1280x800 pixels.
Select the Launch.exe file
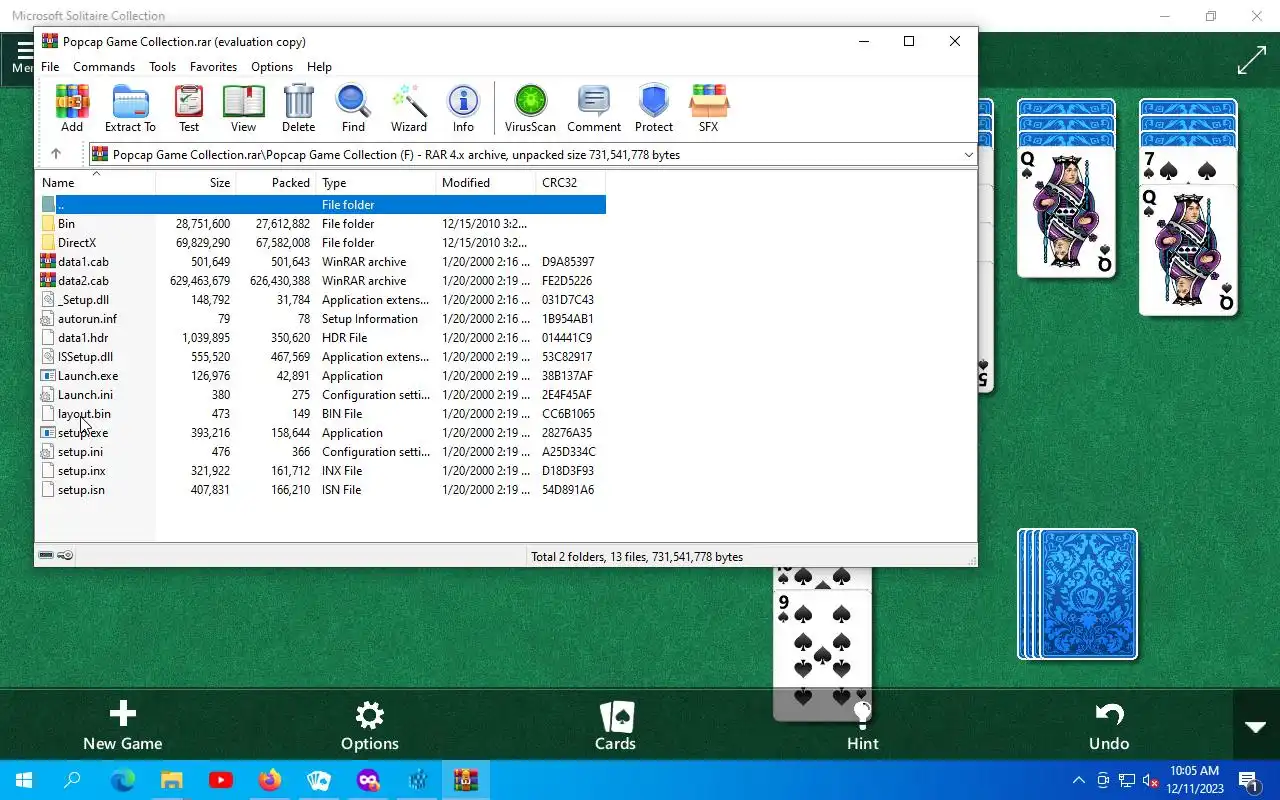[321, 376]
